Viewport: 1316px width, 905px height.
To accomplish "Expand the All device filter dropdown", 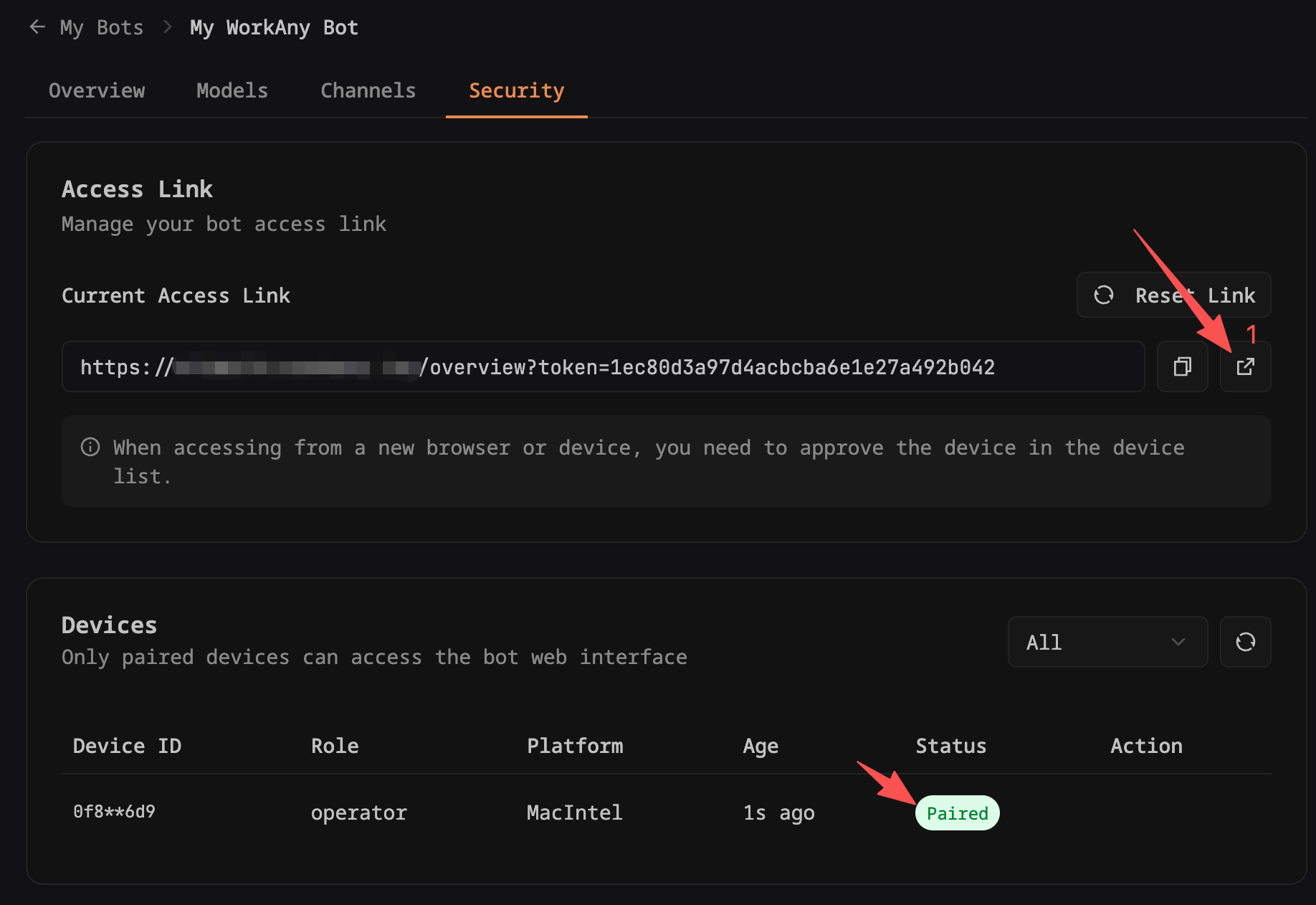I will click(x=1107, y=642).
